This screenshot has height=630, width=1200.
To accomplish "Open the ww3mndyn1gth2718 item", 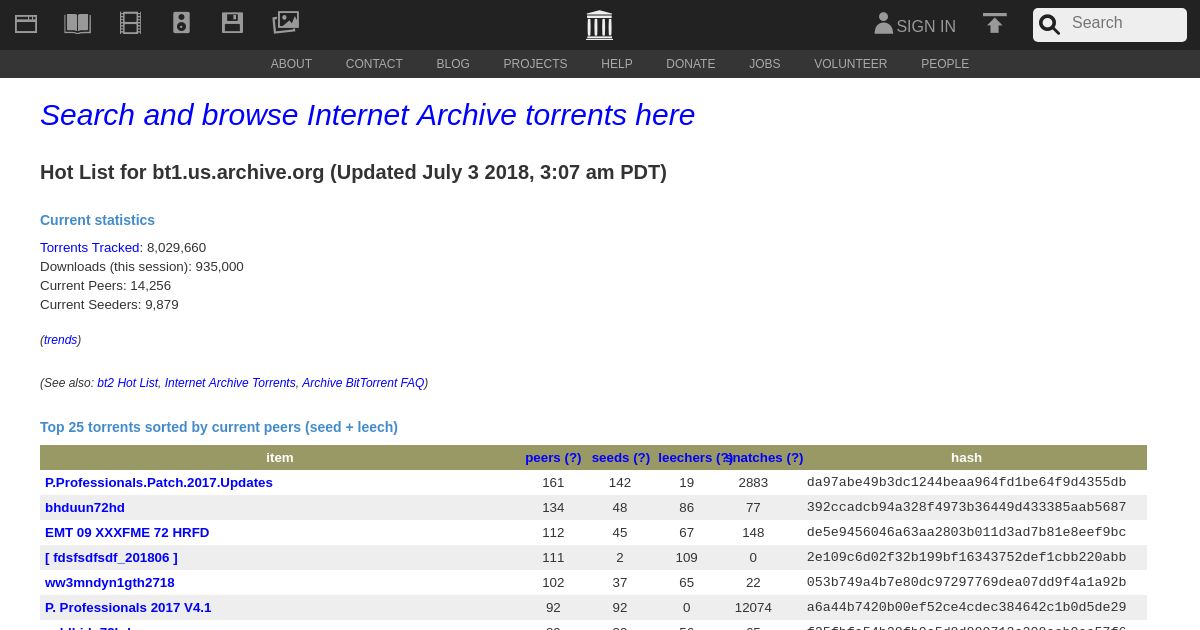I will point(110,583).
